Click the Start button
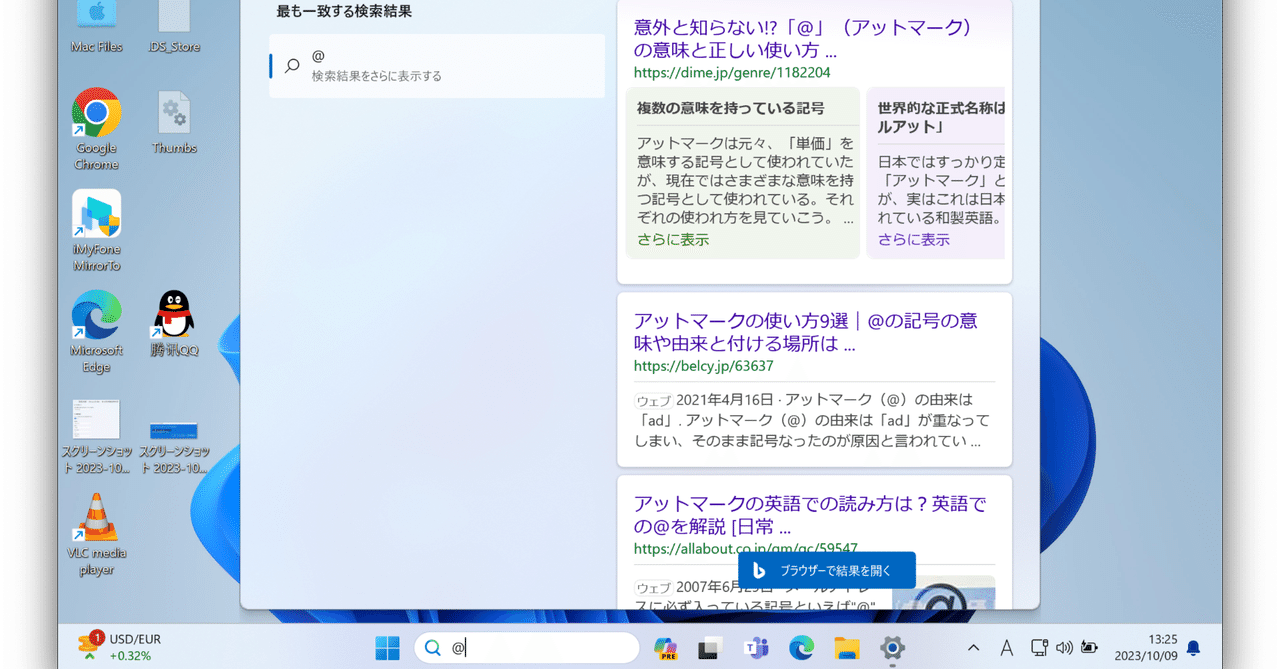Image resolution: width=1280 pixels, height=669 pixels. pyautogui.click(x=387, y=647)
